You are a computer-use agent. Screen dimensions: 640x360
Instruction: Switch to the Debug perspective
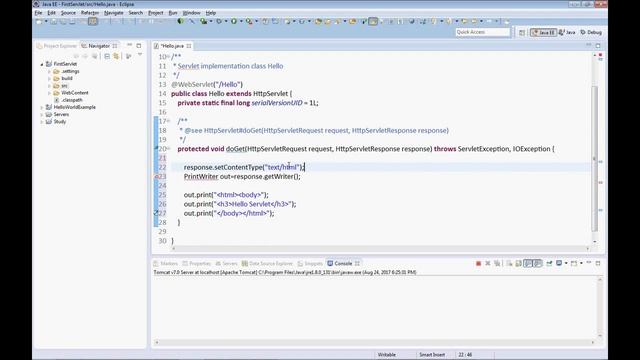591,32
